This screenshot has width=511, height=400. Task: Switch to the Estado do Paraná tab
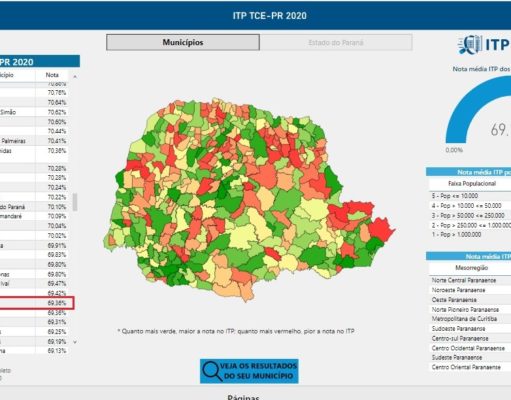click(x=336, y=42)
